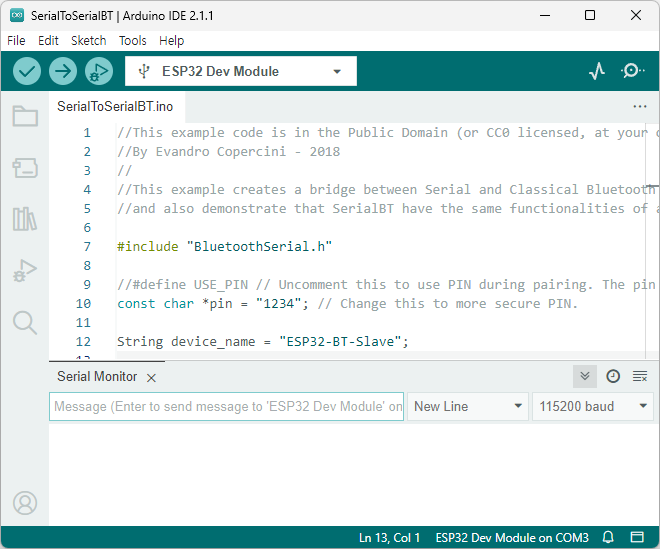Click line number 7 in gutter
The height and width of the screenshot is (549, 660).
(87, 246)
